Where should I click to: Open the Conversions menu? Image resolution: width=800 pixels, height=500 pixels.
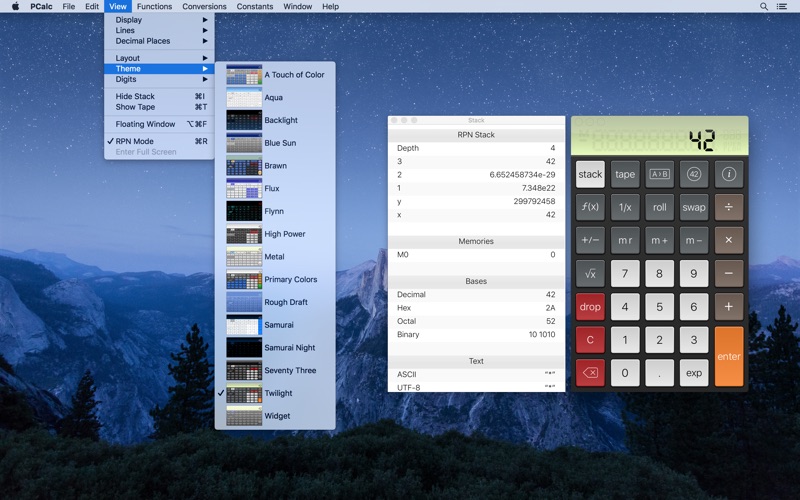pos(204,6)
